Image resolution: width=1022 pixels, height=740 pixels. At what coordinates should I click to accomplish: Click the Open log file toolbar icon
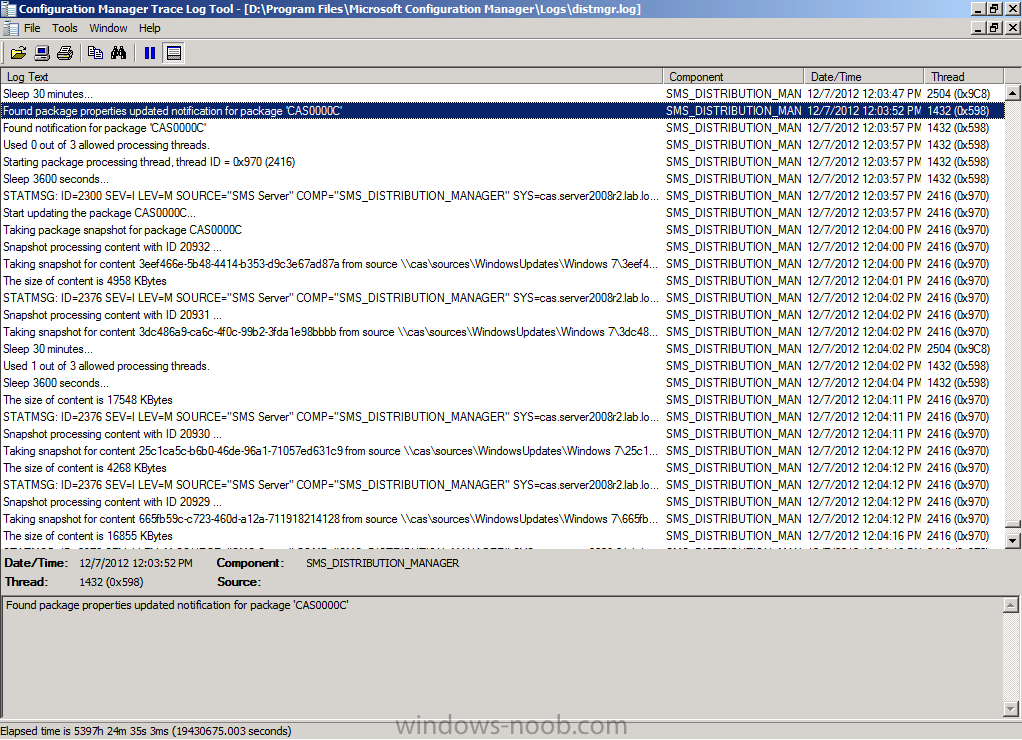tap(18, 53)
